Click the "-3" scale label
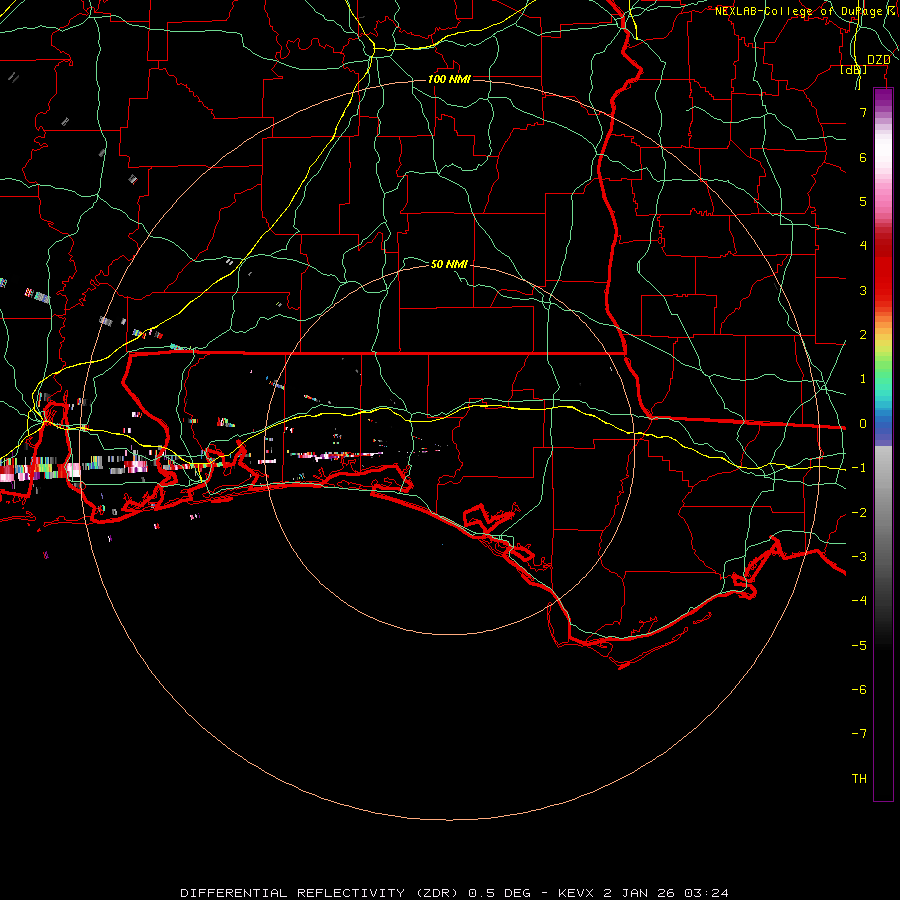 pos(859,556)
